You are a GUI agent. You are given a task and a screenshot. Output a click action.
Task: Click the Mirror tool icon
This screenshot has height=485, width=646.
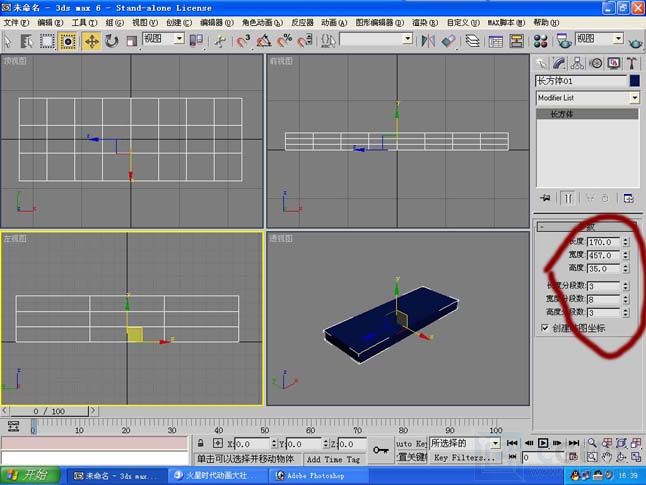(x=428, y=41)
